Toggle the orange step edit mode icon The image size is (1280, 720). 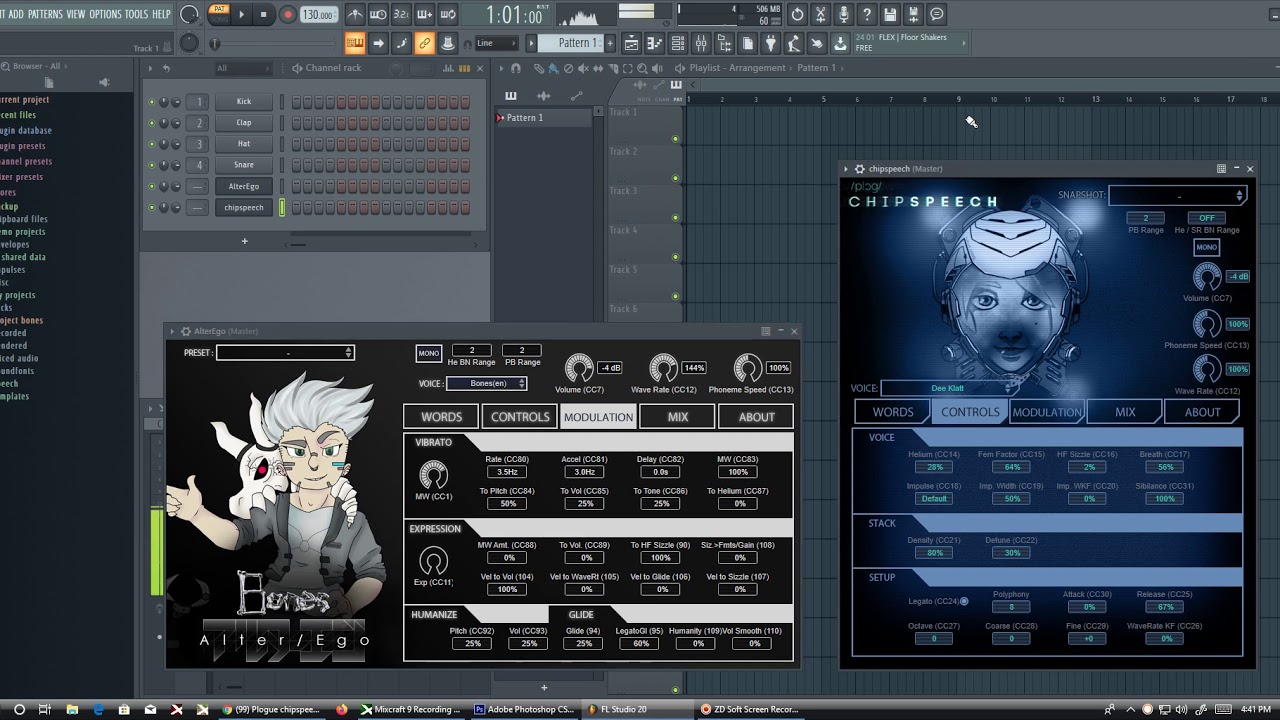(x=355, y=43)
